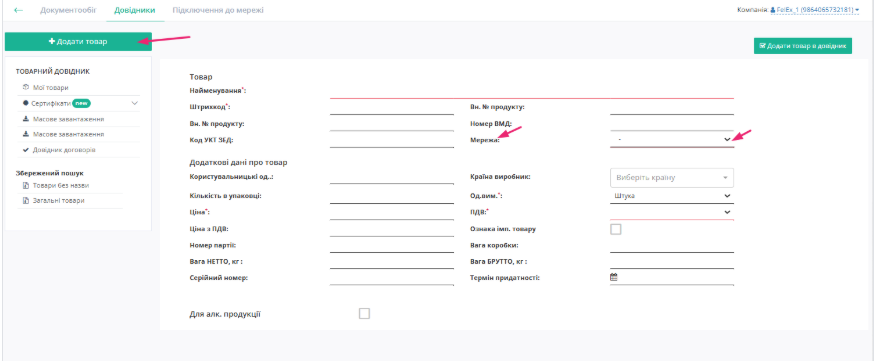Focus the Серійний номер field
This screenshot has width=875, height=361.
click(x=392, y=278)
